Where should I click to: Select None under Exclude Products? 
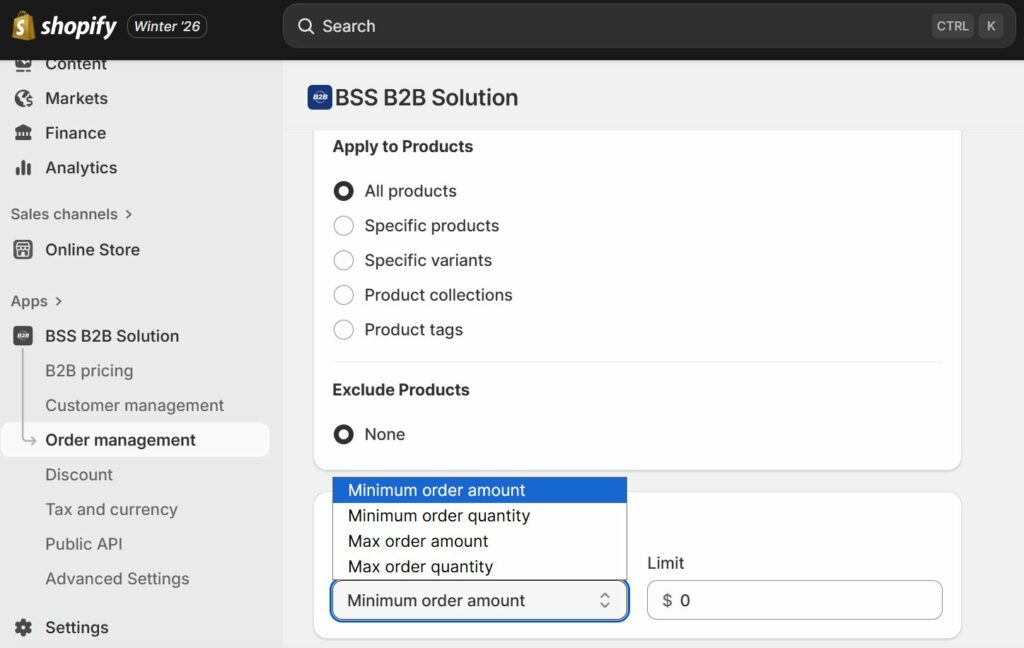pyautogui.click(x=344, y=434)
